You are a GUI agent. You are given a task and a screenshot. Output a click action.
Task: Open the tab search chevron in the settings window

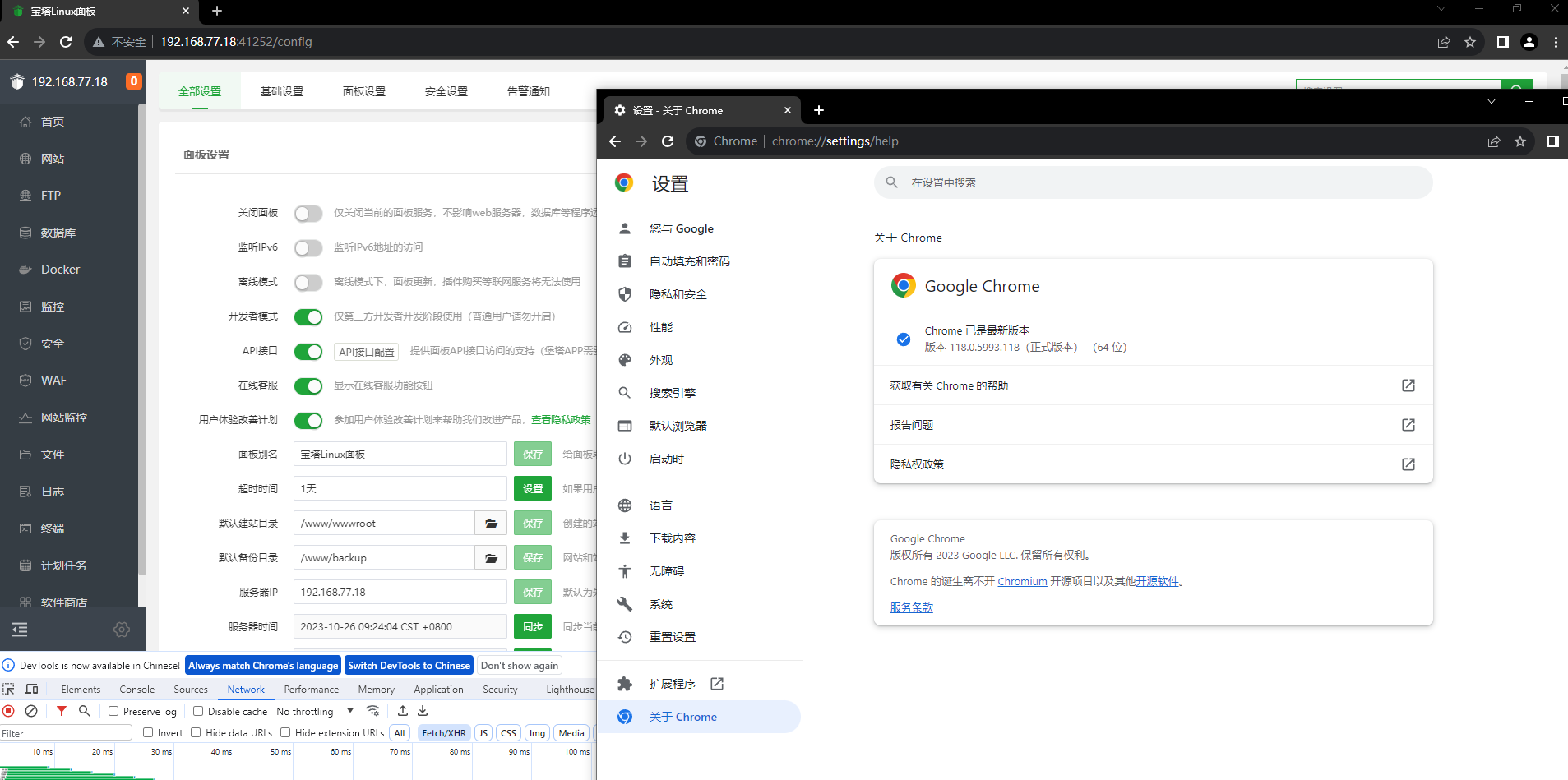pos(1491,101)
